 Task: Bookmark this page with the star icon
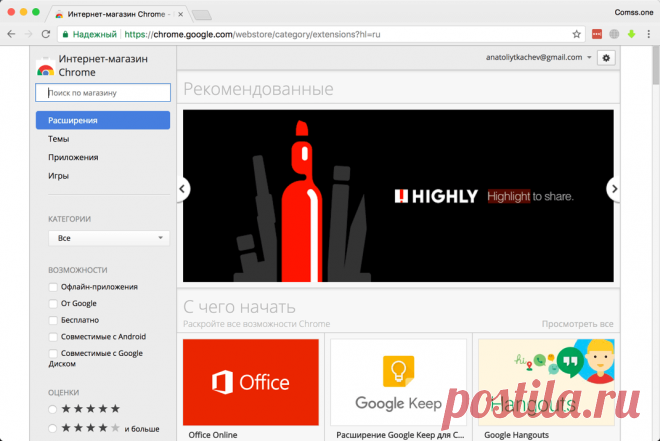click(576, 34)
